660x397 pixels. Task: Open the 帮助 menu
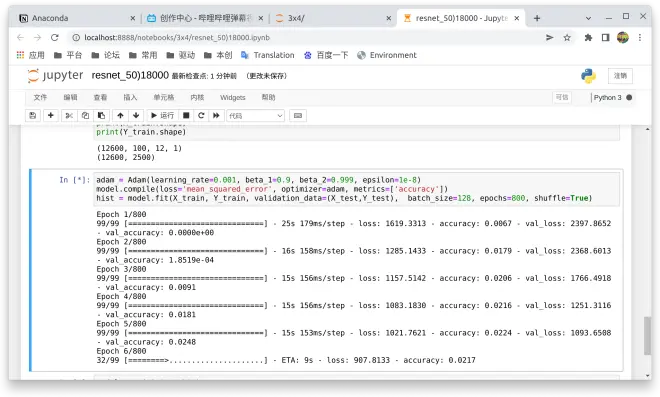coord(268,97)
